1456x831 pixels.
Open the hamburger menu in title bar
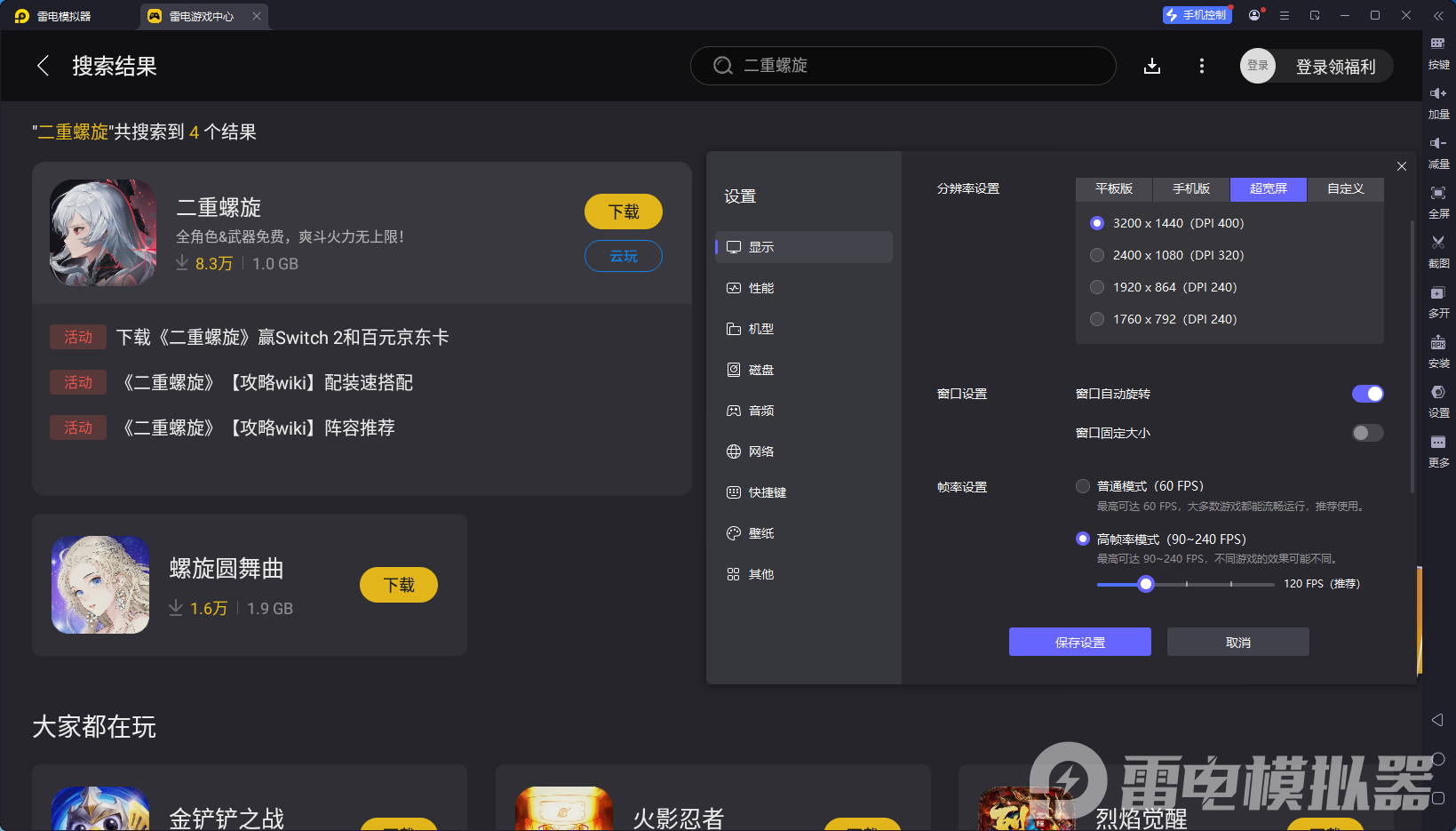(1285, 15)
